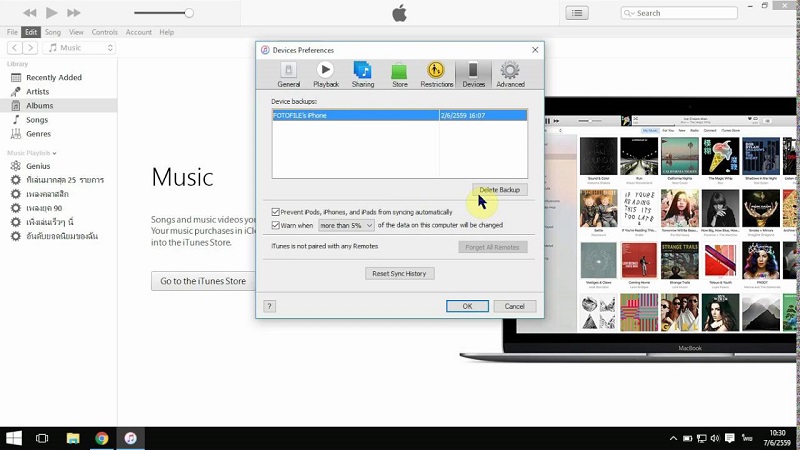The width and height of the screenshot is (800, 450).
Task: Go back with the left arrow button
Action: click(15, 48)
